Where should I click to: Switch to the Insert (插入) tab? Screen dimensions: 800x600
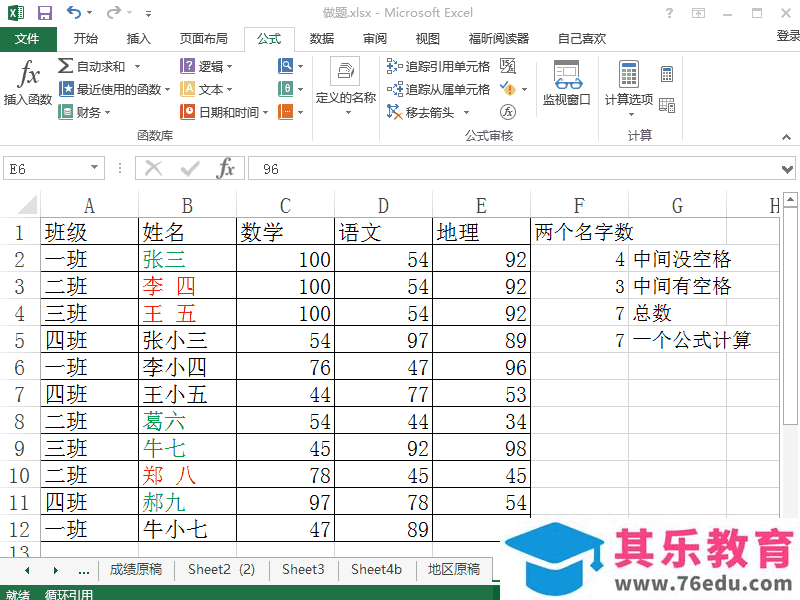click(x=139, y=39)
